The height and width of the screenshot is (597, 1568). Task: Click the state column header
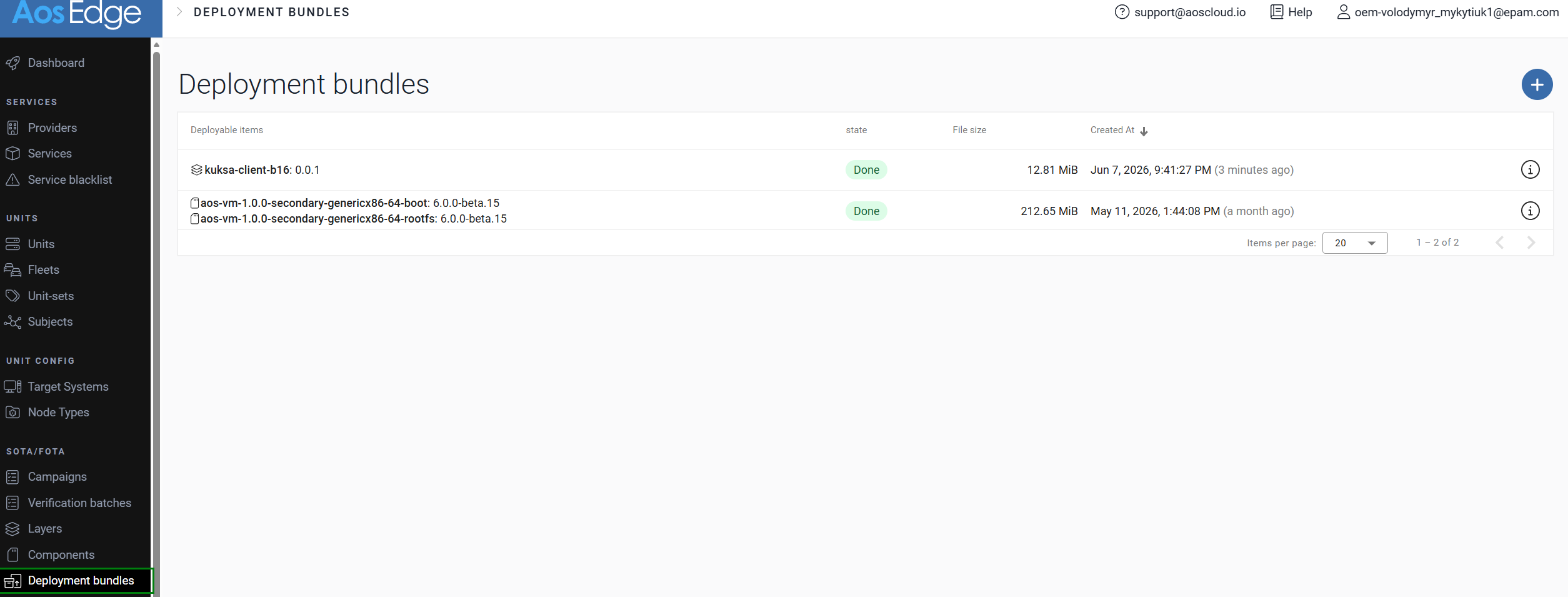pos(856,130)
